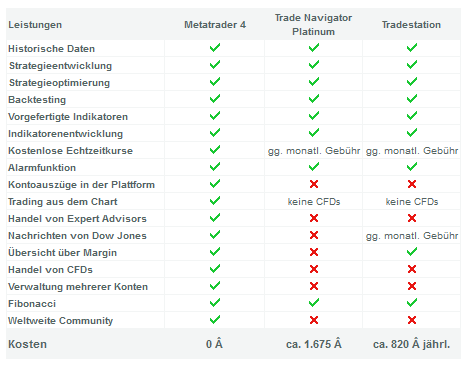Click Tradestation checkmark for Backtesting row

412,99
